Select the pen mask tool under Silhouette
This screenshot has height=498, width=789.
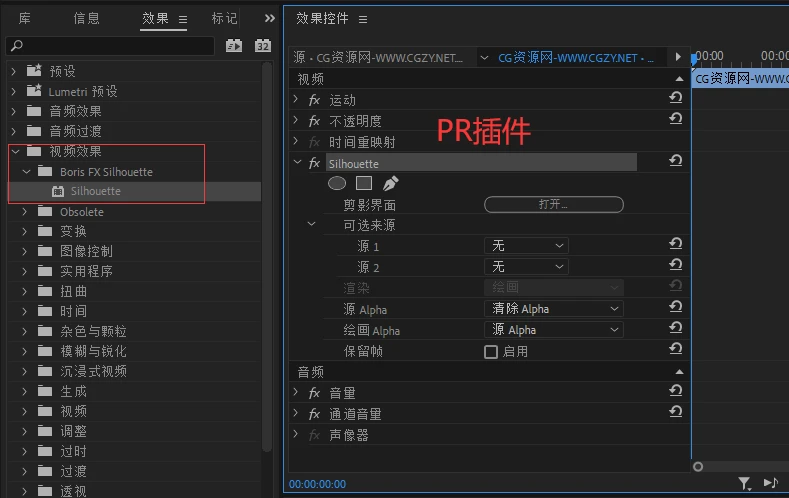point(390,183)
